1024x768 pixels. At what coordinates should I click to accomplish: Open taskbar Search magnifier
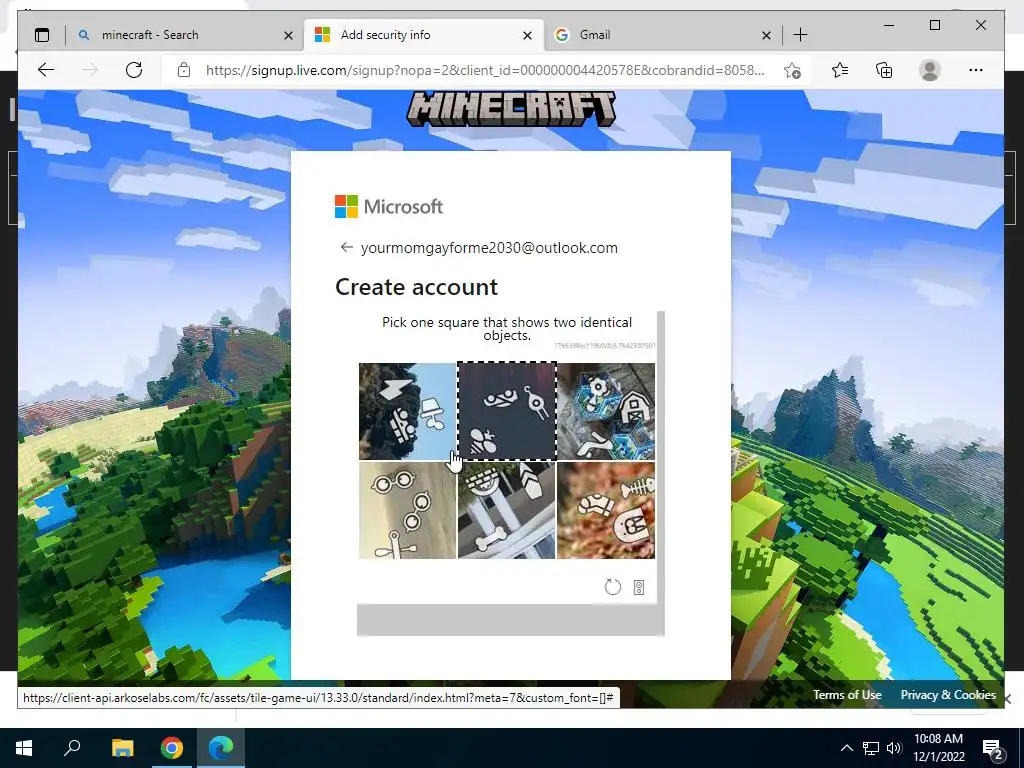click(x=72, y=748)
